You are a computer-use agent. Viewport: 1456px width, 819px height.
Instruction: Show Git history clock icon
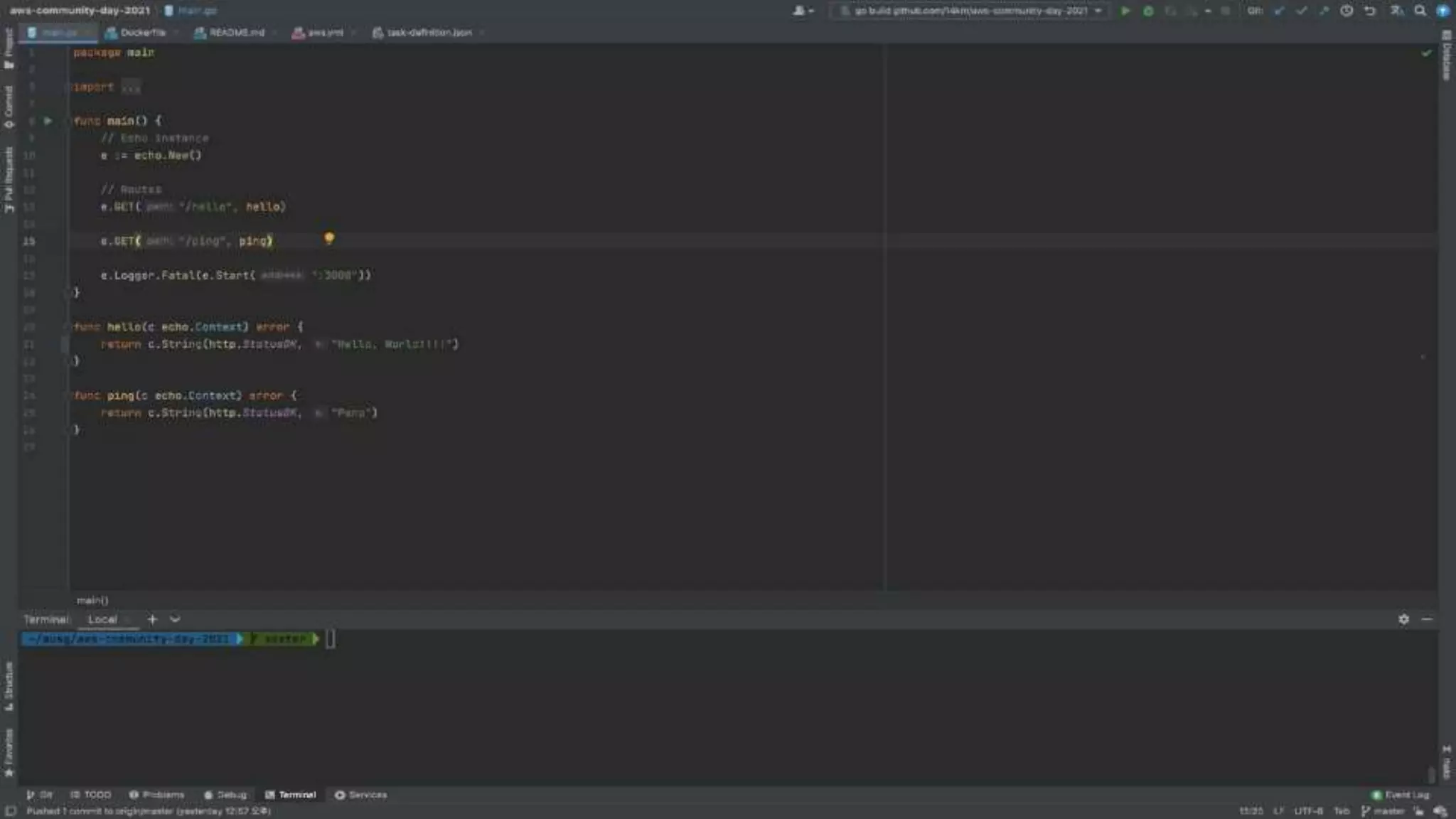(1346, 11)
